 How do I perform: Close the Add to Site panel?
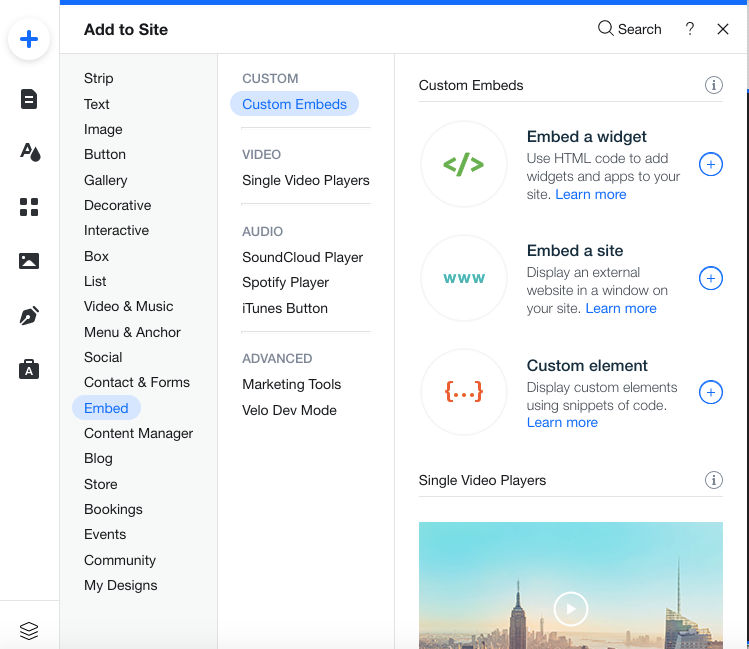pyautogui.click(x=723, y=29)
